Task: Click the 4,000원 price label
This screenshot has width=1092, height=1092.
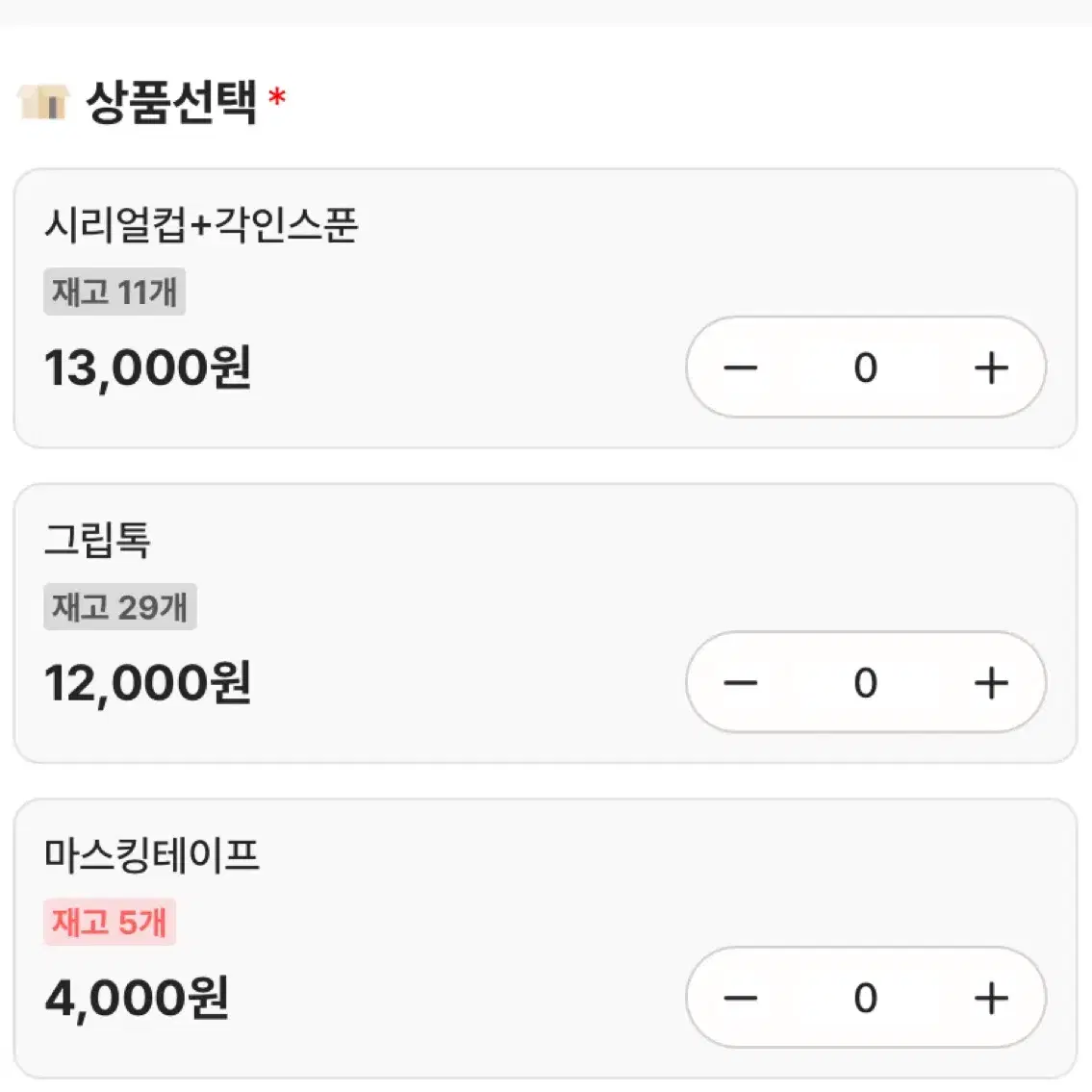Action: (x=137, y=998)
